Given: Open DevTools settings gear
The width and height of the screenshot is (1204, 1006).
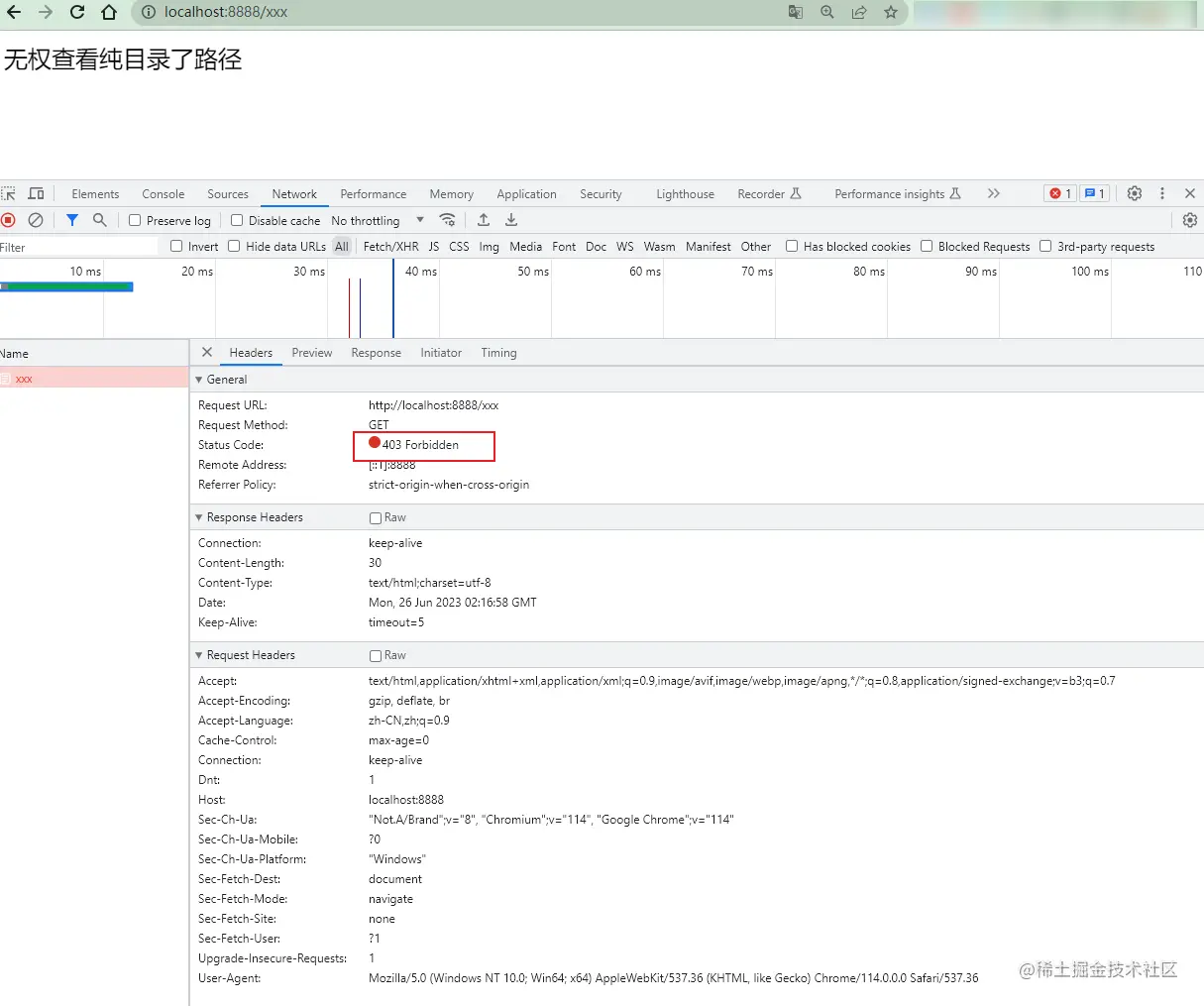Looking at the screenshot, I should pos(1135,193).
